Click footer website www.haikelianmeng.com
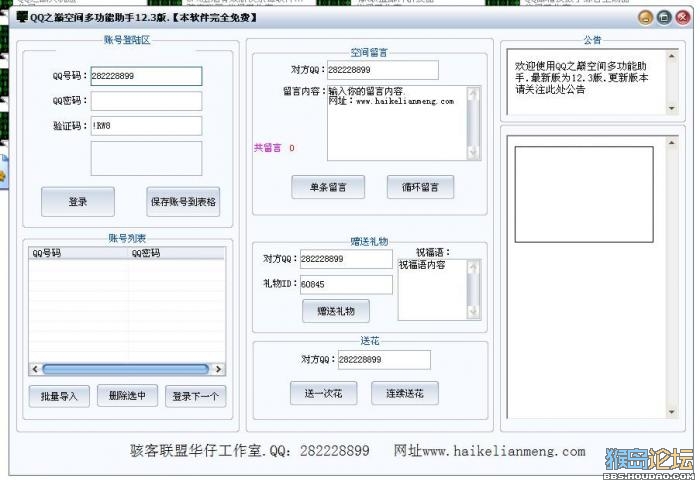The height and width of the screenshot is (485, 700). tap(504, 451)
